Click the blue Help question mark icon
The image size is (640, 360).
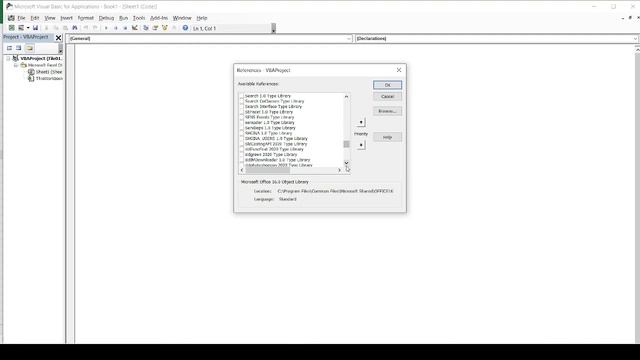tap(185, 28)
